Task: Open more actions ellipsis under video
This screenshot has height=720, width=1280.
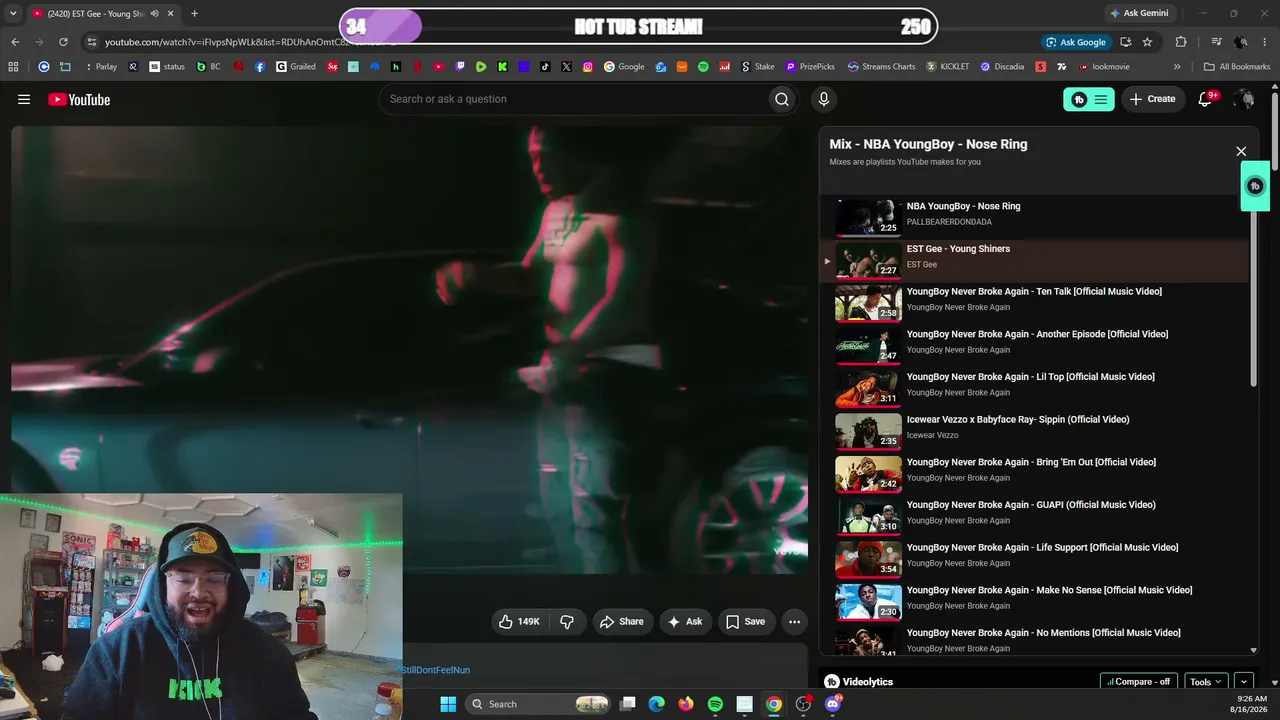Action: (794, 621)
